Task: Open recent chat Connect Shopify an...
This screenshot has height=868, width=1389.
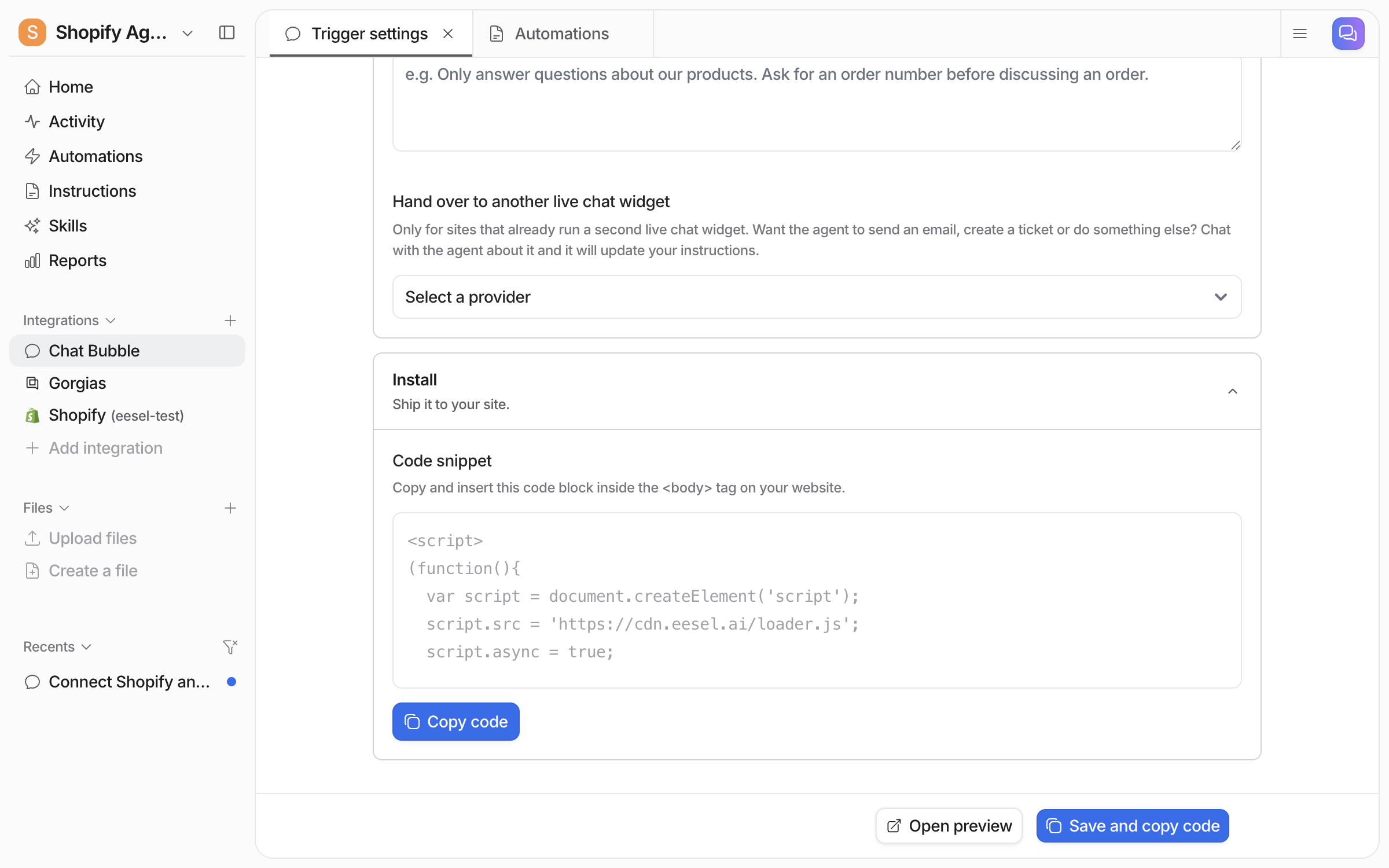Action: click(x=127, y=682)
